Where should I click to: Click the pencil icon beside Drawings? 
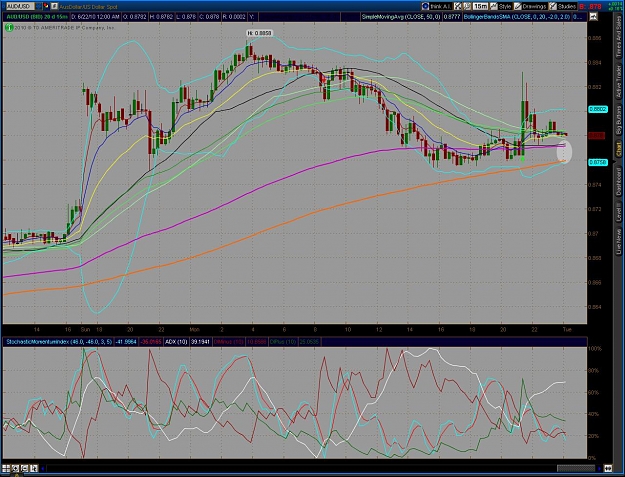517,6
